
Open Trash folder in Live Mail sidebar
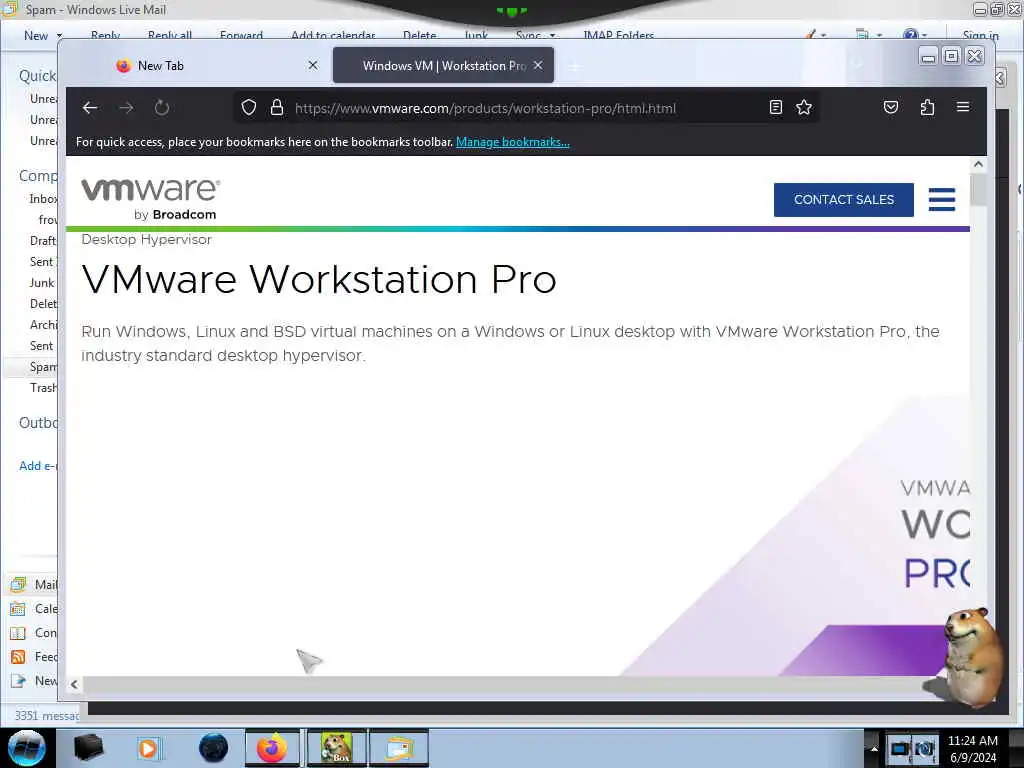[x=43, y=388]
